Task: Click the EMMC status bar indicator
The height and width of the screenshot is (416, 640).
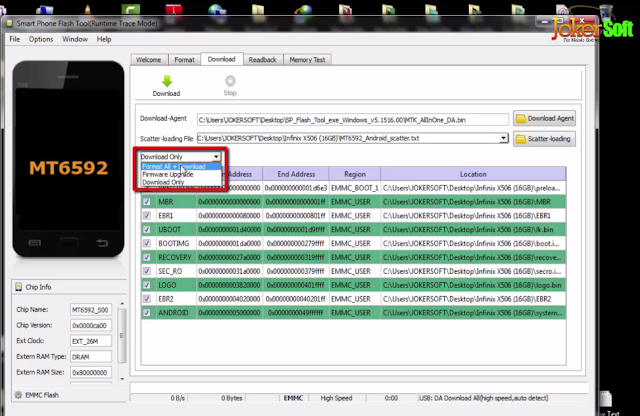Action: pyautogui.click(x=293, y=398)
